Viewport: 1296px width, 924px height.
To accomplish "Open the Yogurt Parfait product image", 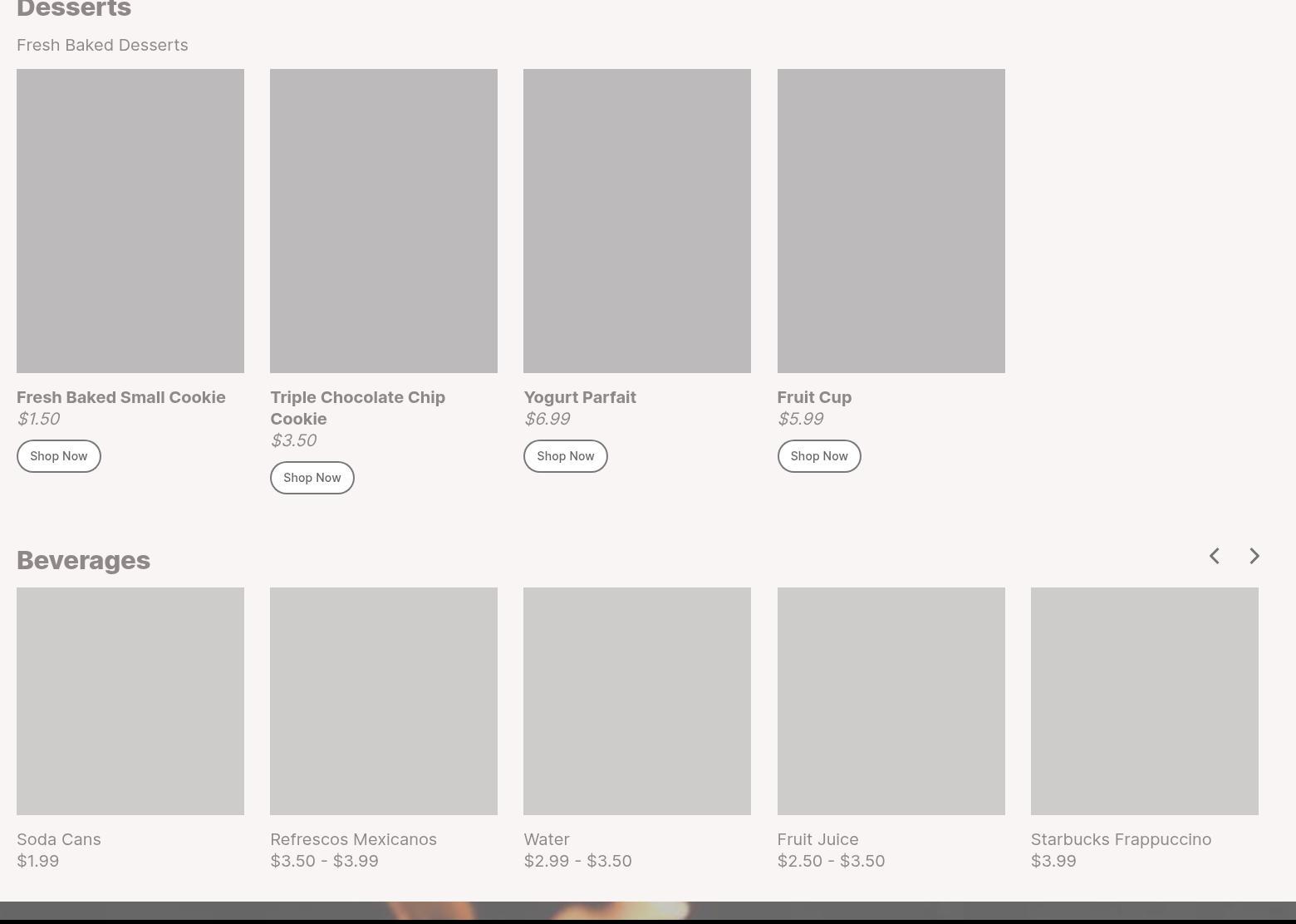I will tap(637, 221).
